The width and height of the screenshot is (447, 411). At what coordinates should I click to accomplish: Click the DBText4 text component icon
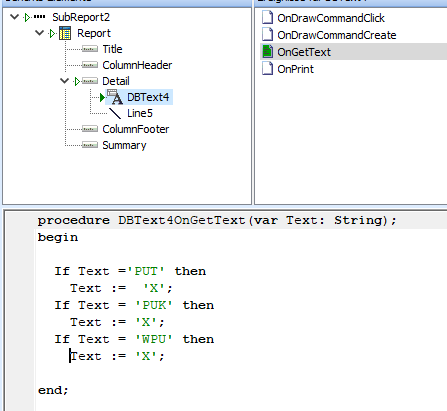click(x=115, y=97)
